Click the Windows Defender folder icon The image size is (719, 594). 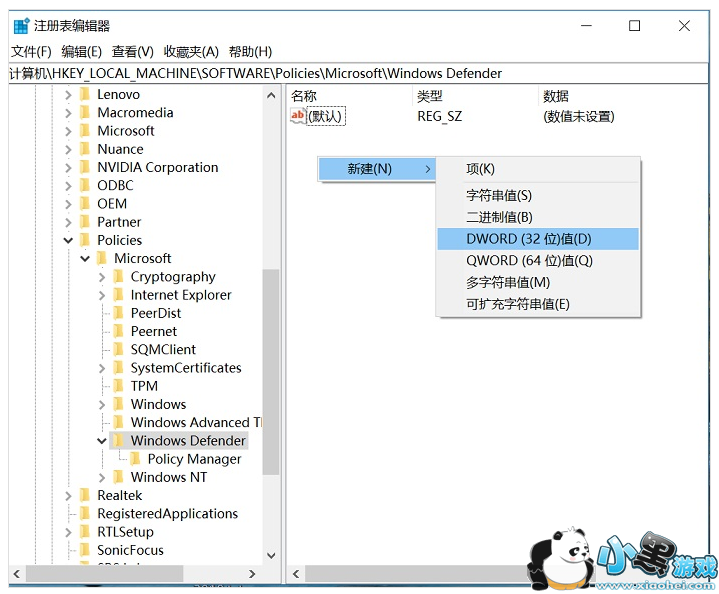(118, 440)
